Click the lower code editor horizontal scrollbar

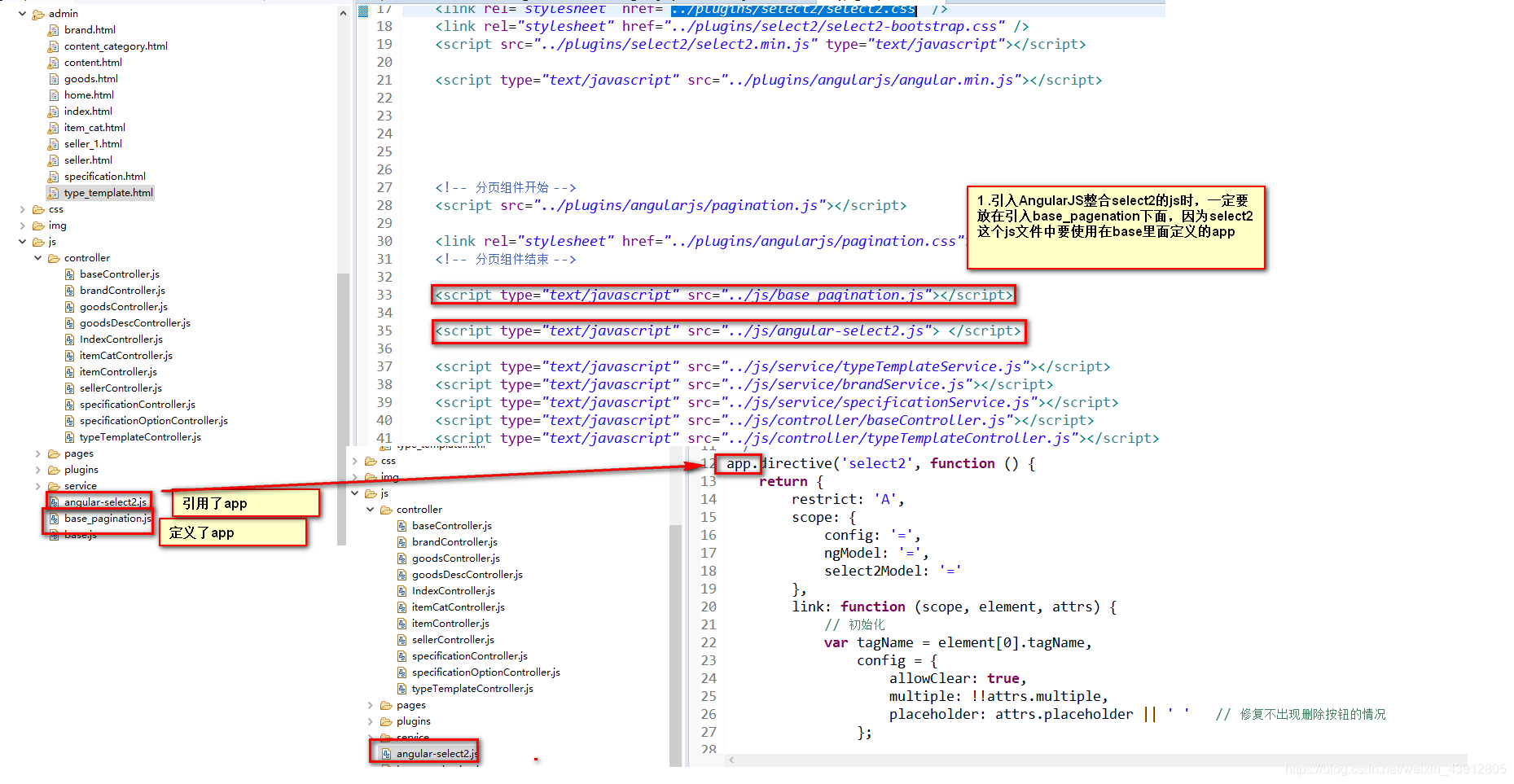coord(1095,760)
